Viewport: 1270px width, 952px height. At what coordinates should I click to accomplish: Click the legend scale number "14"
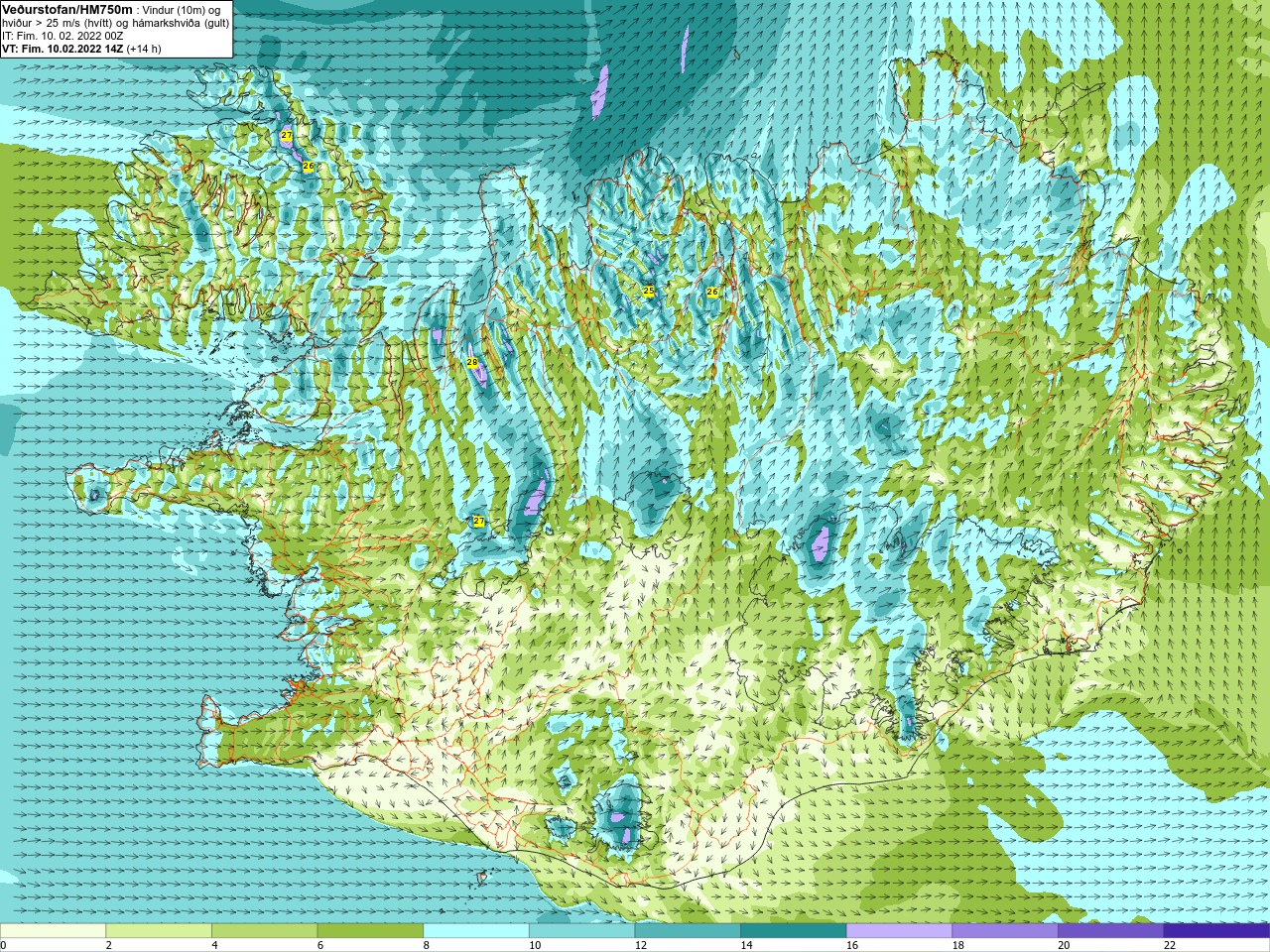[746, 945]
